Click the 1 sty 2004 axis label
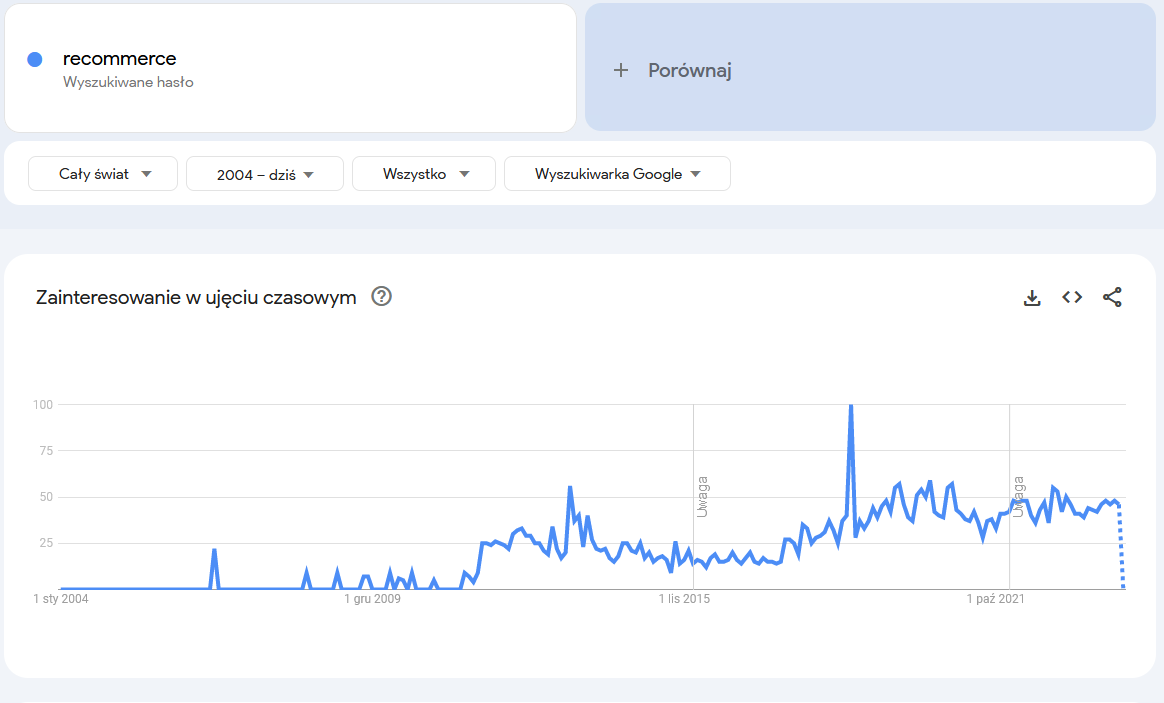The image size is (1164, 703). point(59,598)
